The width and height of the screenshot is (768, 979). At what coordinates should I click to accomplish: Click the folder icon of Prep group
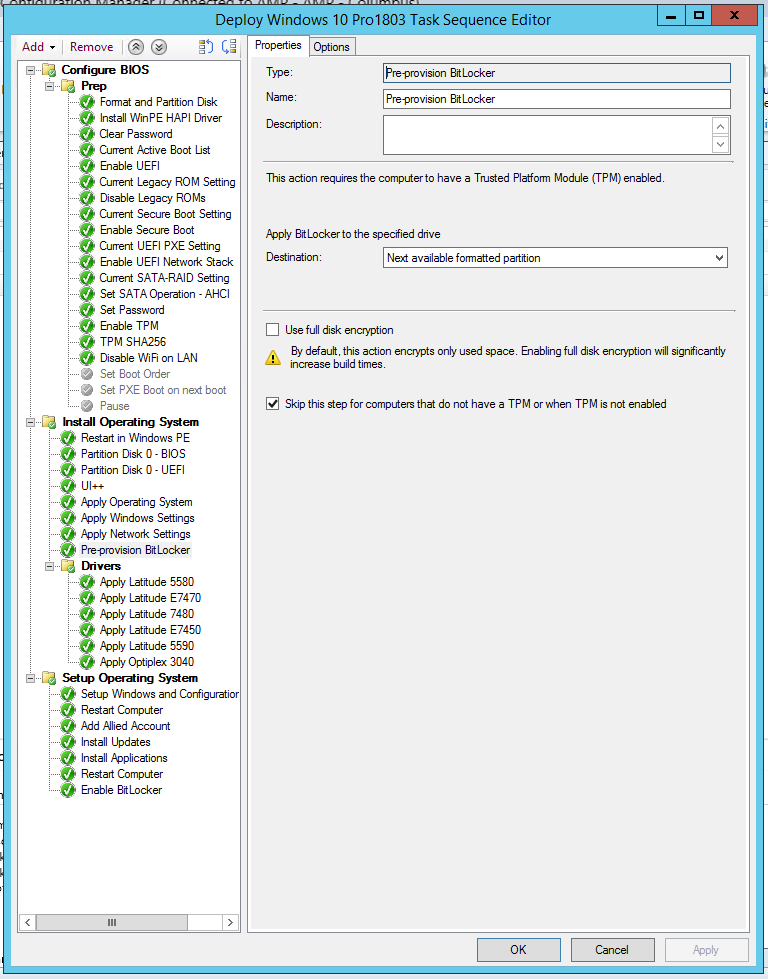[69, 86]
